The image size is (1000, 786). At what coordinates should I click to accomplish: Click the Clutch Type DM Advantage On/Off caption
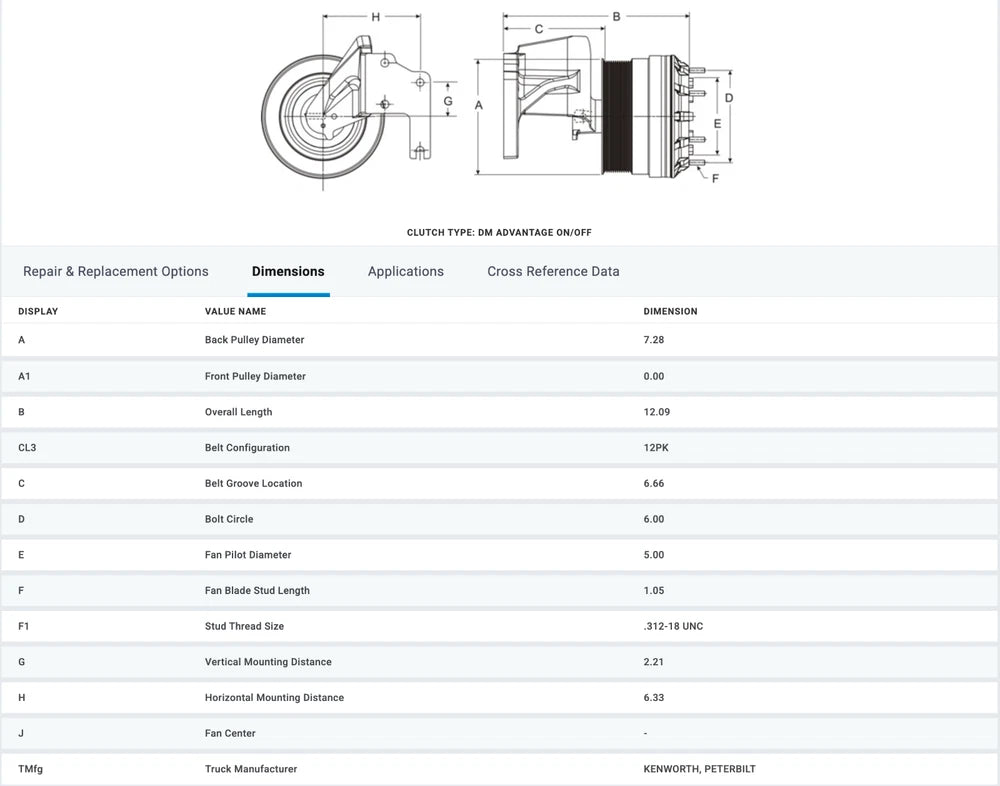tap(499, 232)
